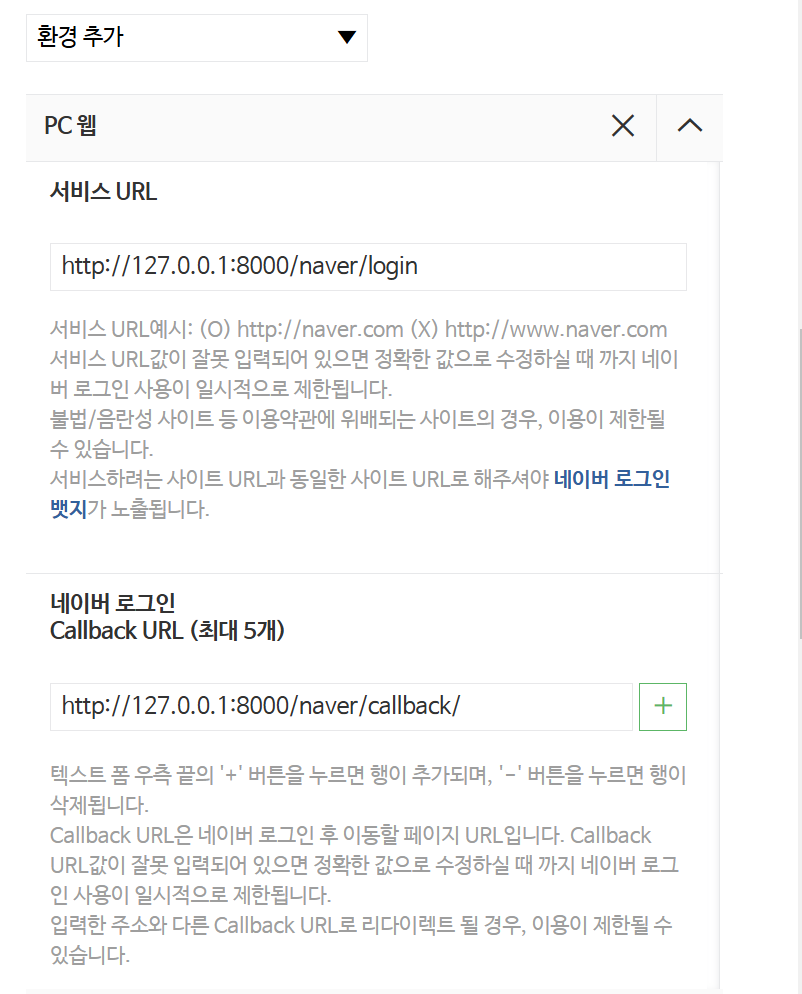Focus the Callback URL input field

[341, 707]
